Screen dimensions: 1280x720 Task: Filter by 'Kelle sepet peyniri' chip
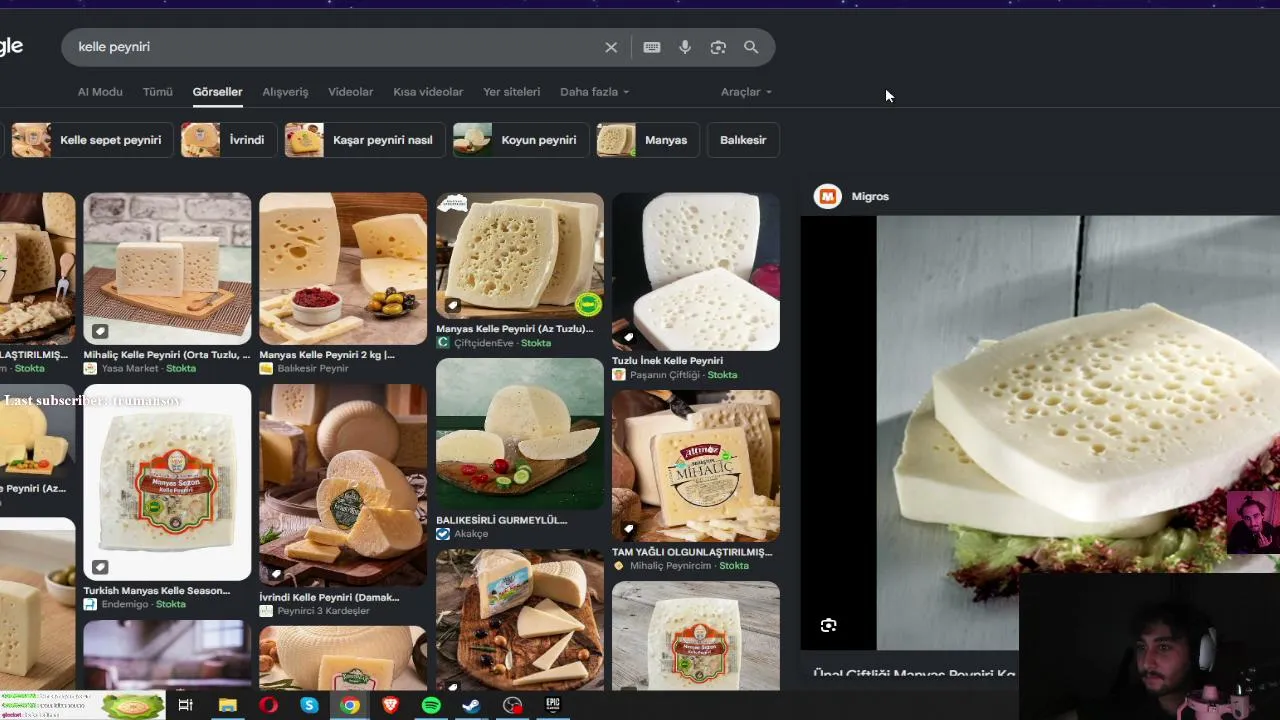92,140
